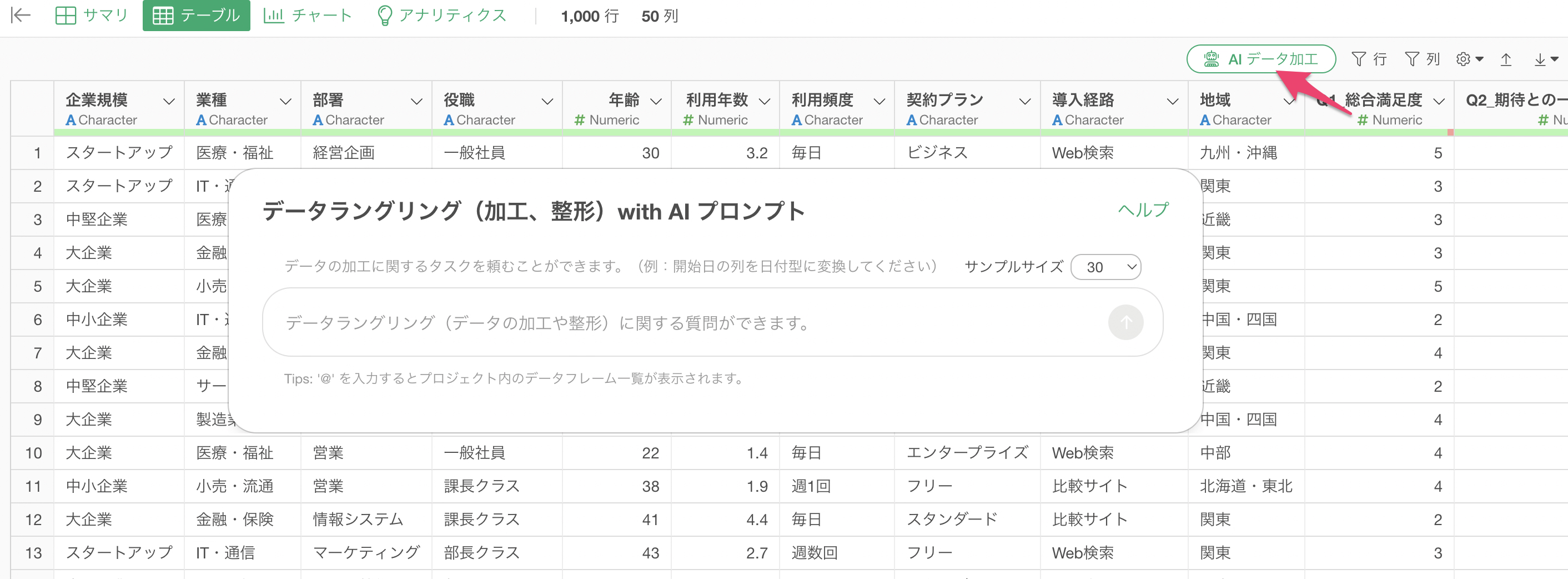
Task: Open the サンプルサイズ dropdown
Action: click(1105, 267)
